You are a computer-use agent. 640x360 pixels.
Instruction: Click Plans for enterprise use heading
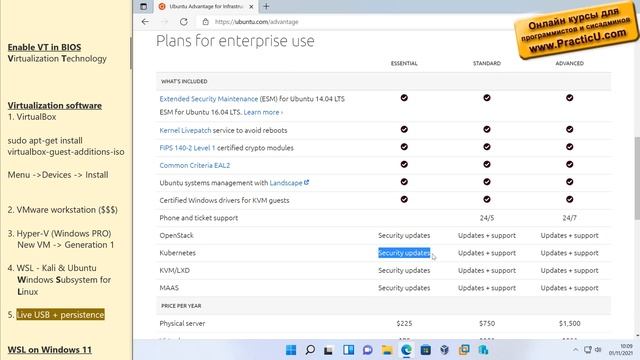(x=235, y=41)
